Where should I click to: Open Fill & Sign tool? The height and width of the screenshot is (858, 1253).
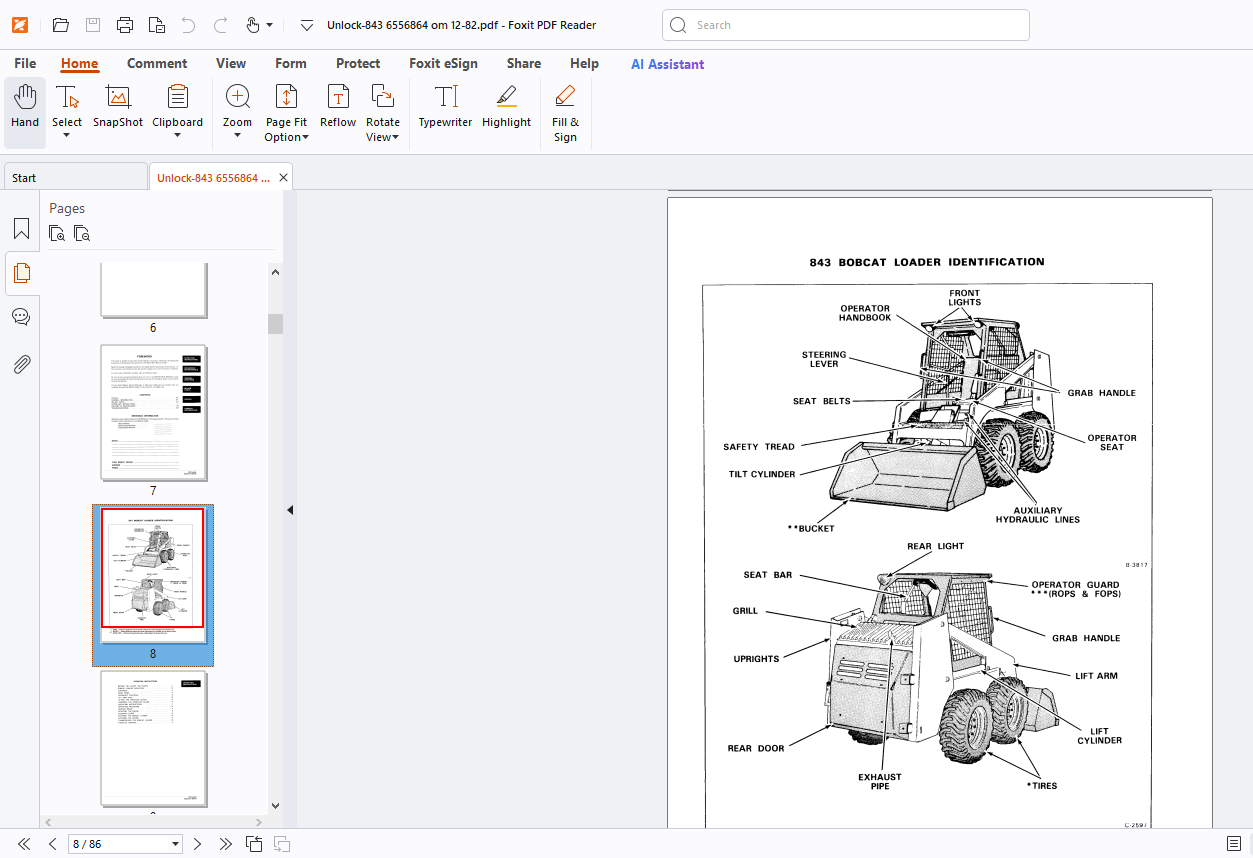pos(565,112)
